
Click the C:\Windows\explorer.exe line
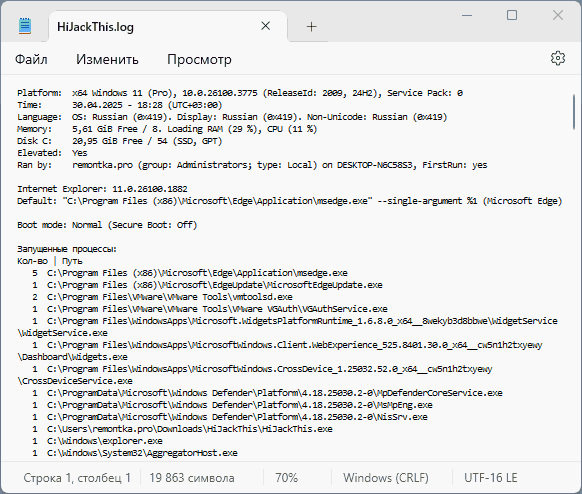click(x=97, y=441)
